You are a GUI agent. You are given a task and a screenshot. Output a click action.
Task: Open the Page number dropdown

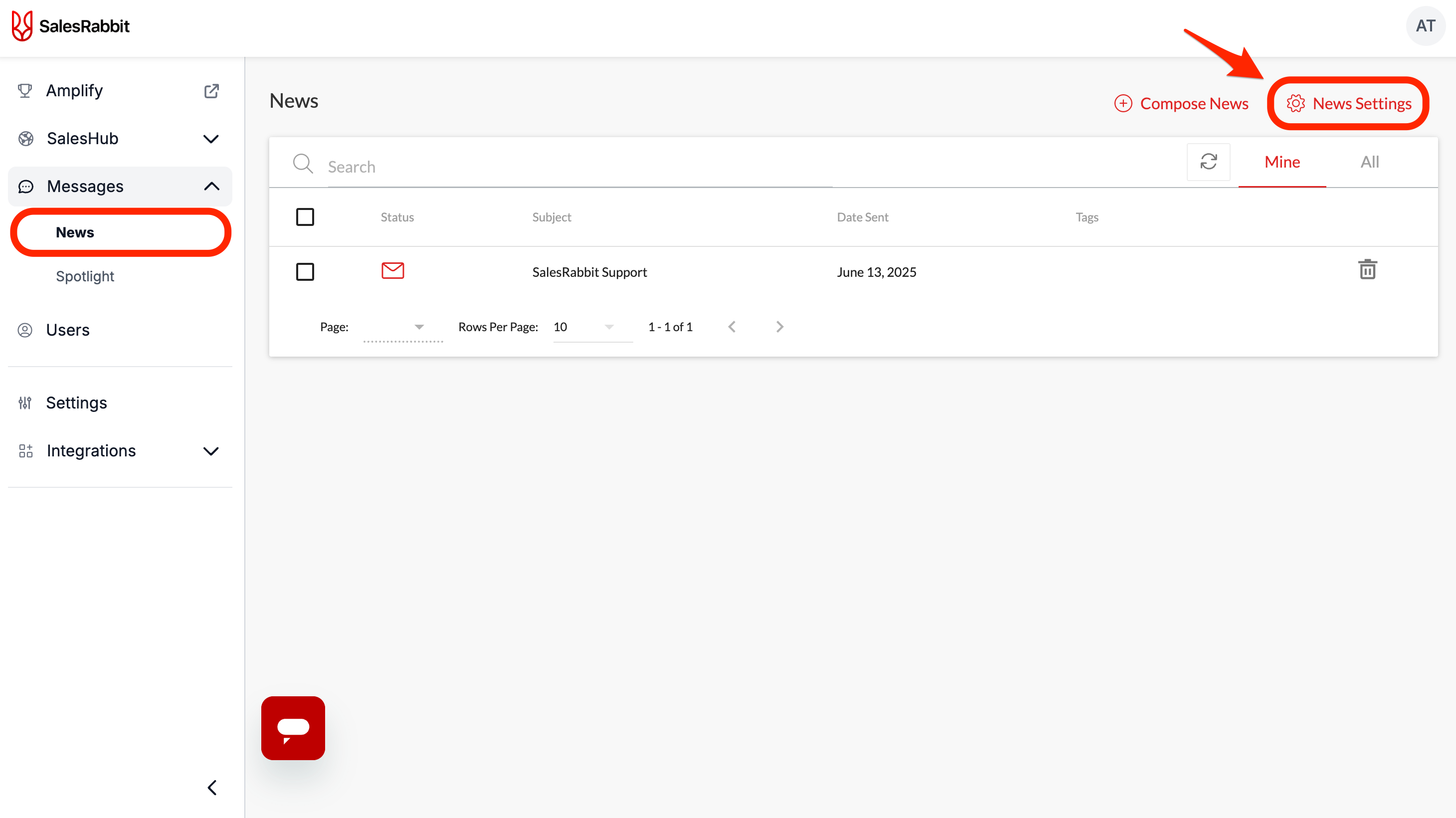click(x=403, y=327)
